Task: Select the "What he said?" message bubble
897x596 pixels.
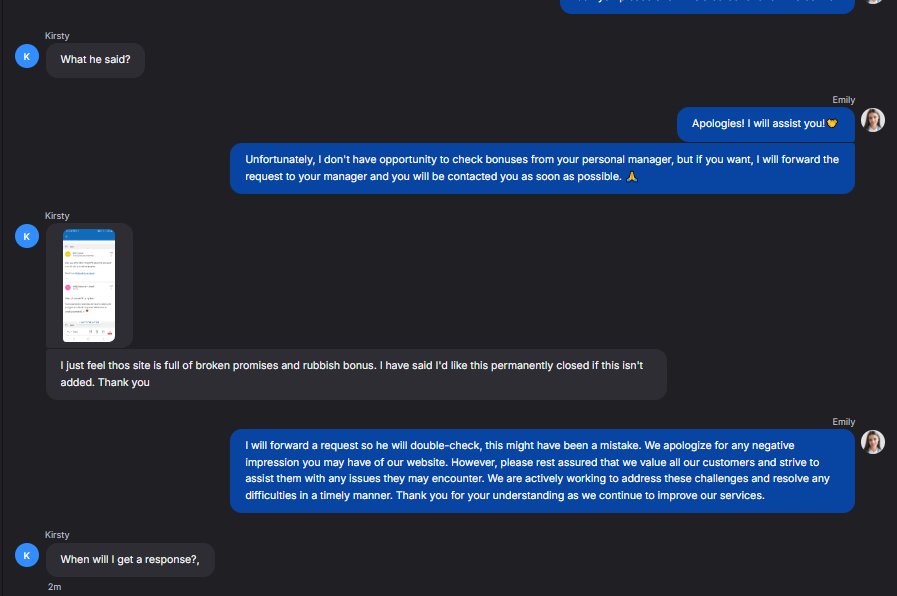Action: (x=95, y=60)
